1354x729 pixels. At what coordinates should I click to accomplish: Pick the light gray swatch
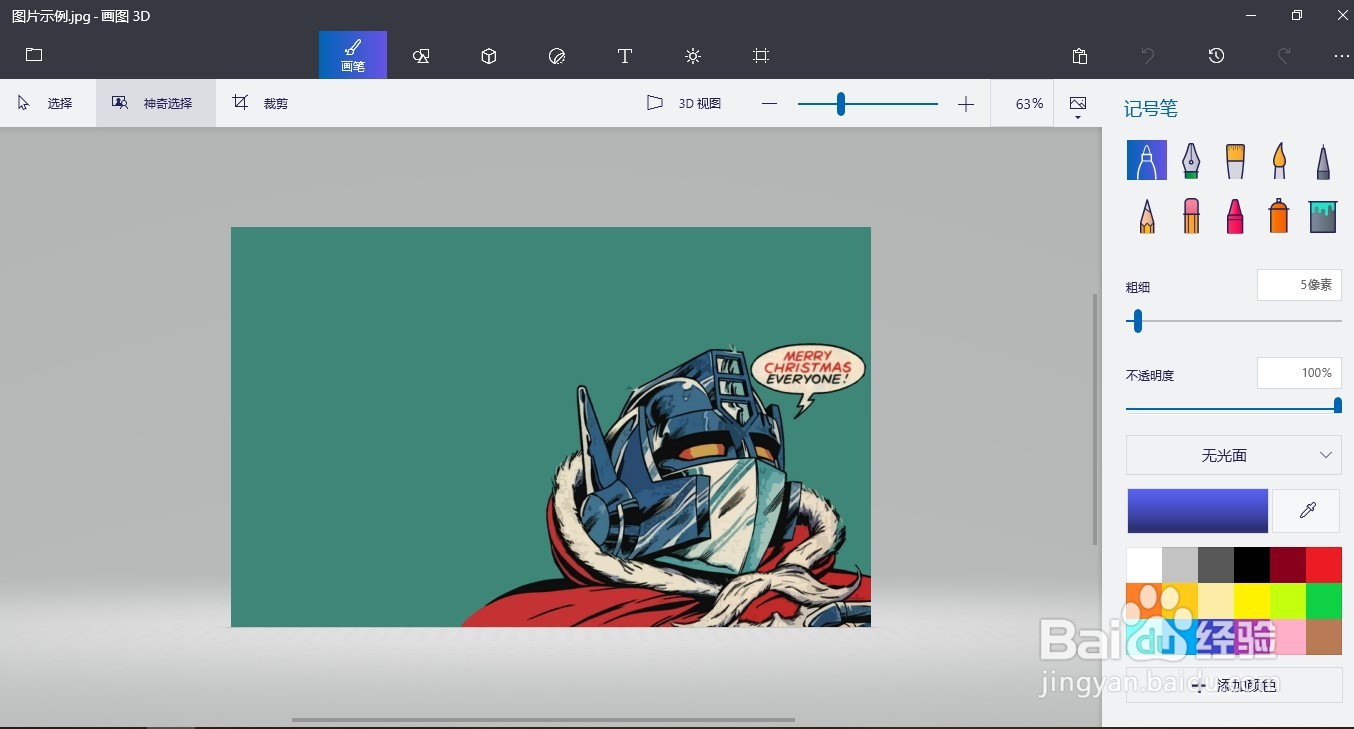coord(1180,565)
